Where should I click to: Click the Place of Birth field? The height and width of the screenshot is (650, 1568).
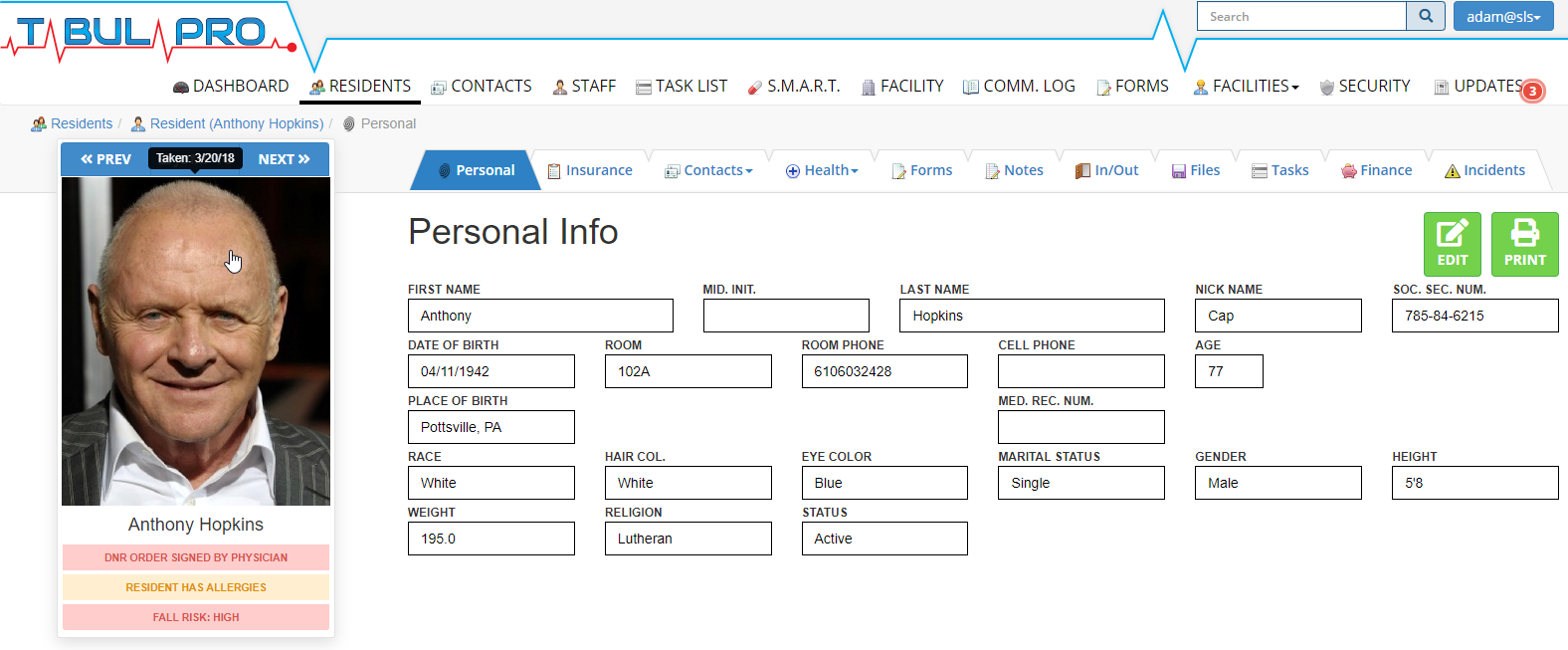491,427
